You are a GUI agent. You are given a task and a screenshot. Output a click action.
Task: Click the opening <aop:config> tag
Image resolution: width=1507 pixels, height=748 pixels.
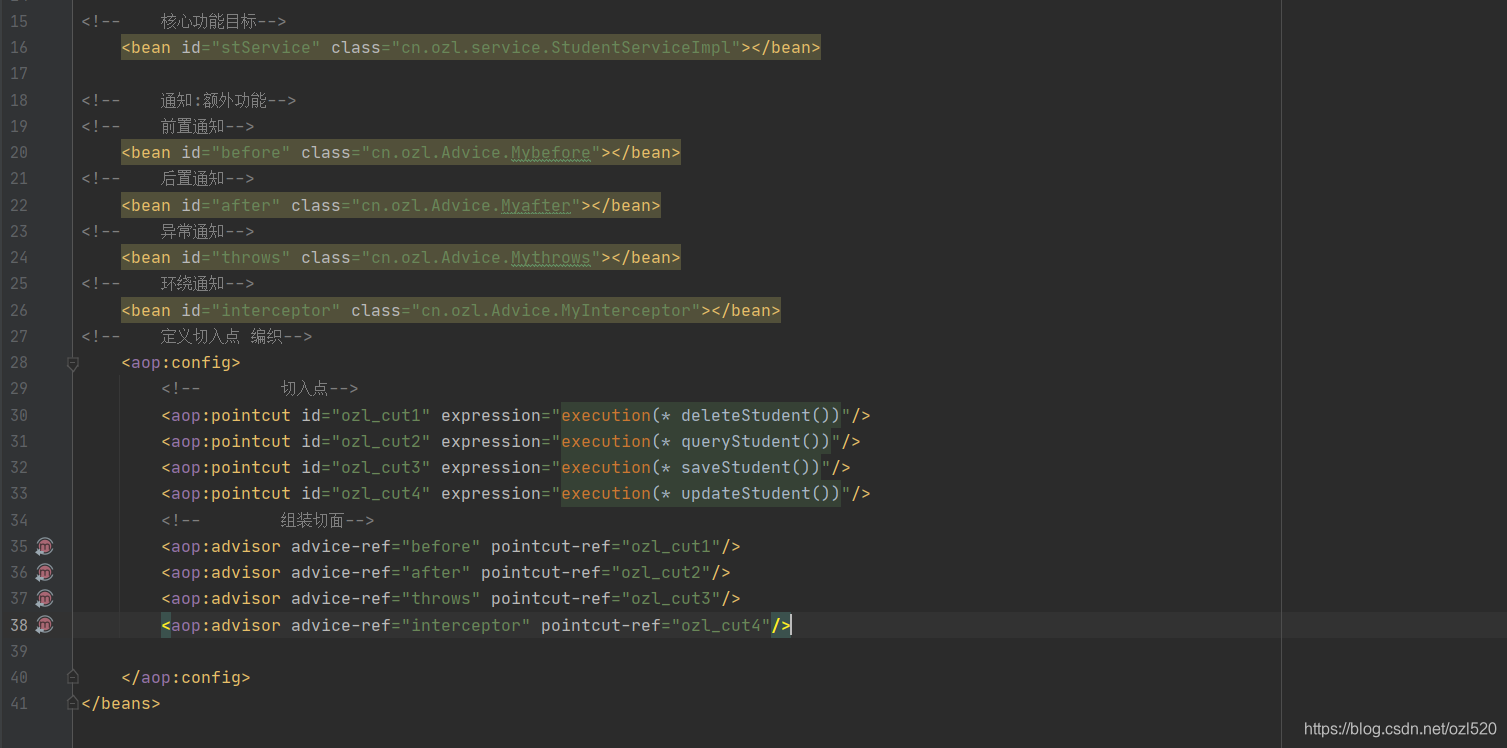coord(181,363)
